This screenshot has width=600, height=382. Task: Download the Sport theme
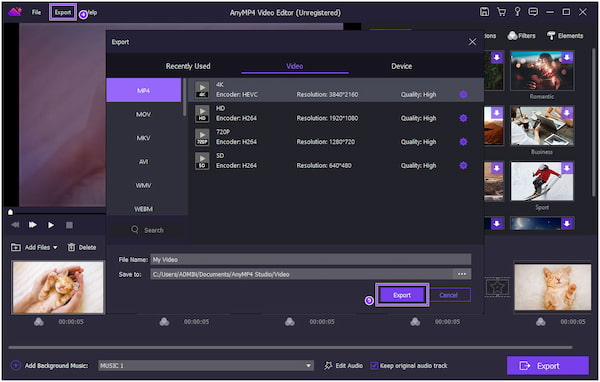tap(567, 168)
